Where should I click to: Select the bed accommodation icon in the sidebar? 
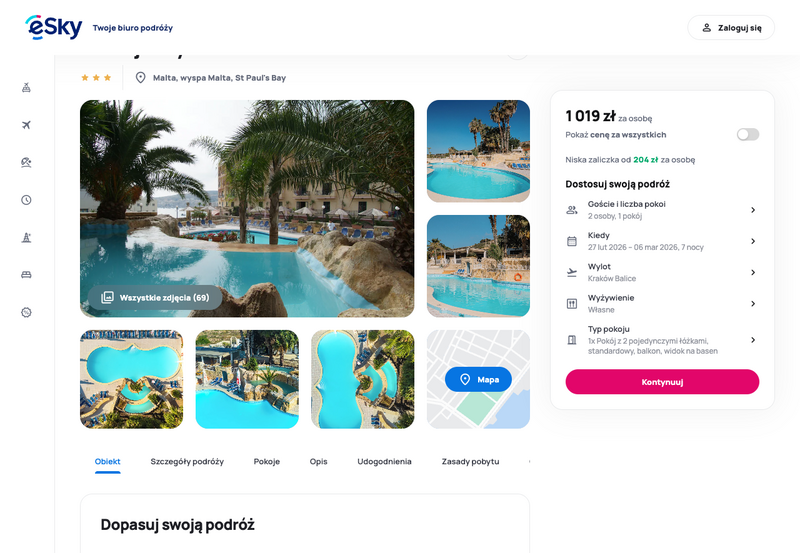pos(27,275)
